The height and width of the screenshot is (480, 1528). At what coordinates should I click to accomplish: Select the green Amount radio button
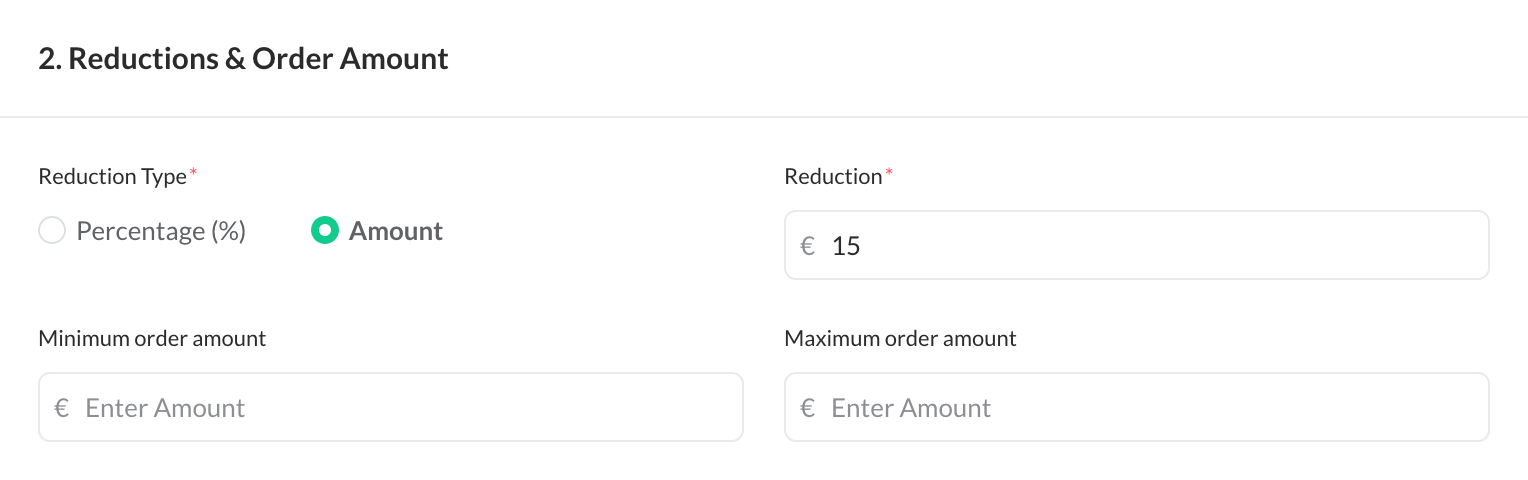325,231
